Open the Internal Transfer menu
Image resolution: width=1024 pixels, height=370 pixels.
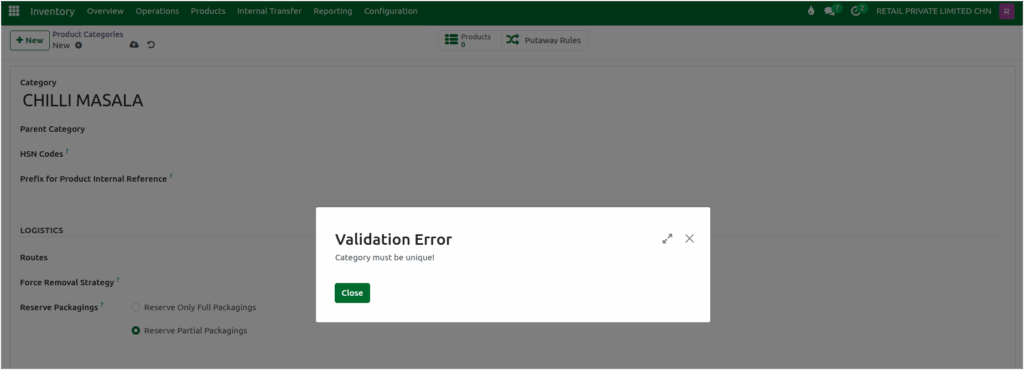point(269,11)
